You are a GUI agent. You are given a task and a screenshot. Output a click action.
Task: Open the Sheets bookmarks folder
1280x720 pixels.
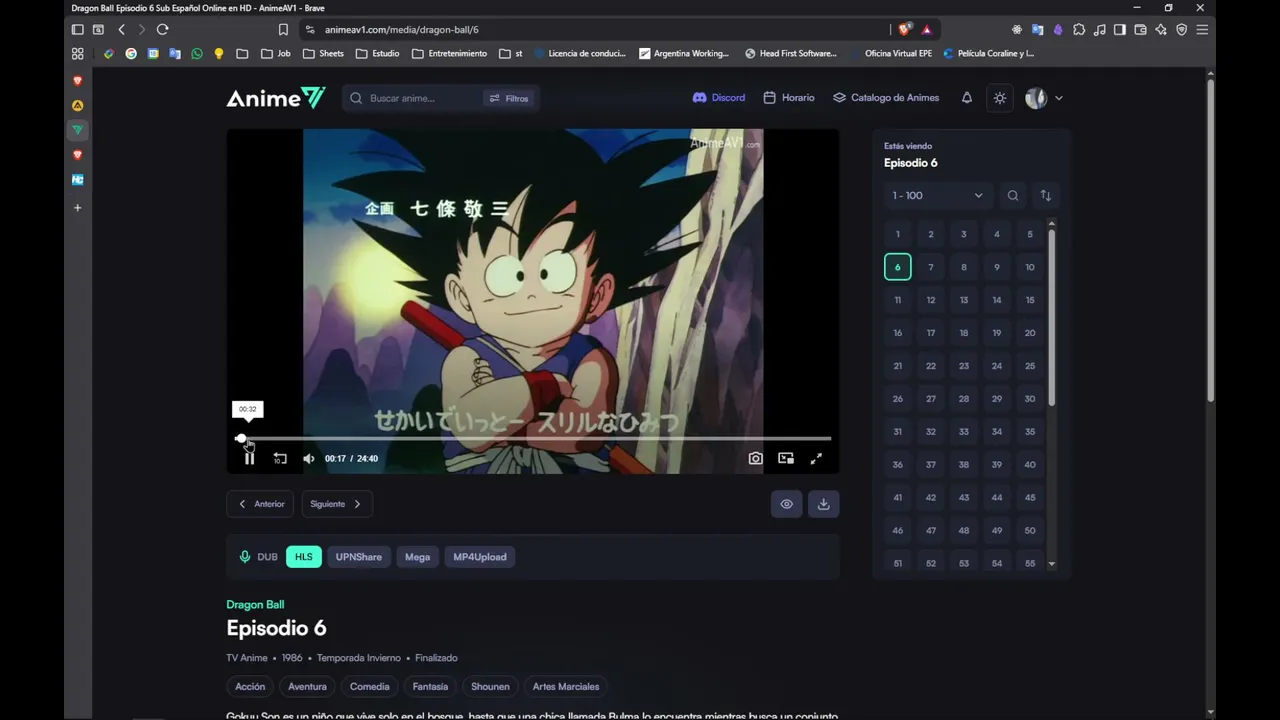(323, 54)
